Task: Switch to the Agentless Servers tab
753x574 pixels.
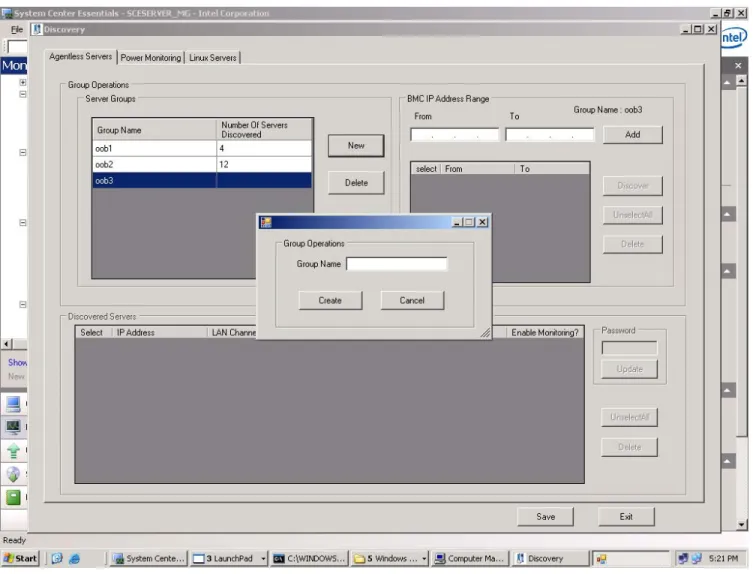Action: [x=80, y=57]
